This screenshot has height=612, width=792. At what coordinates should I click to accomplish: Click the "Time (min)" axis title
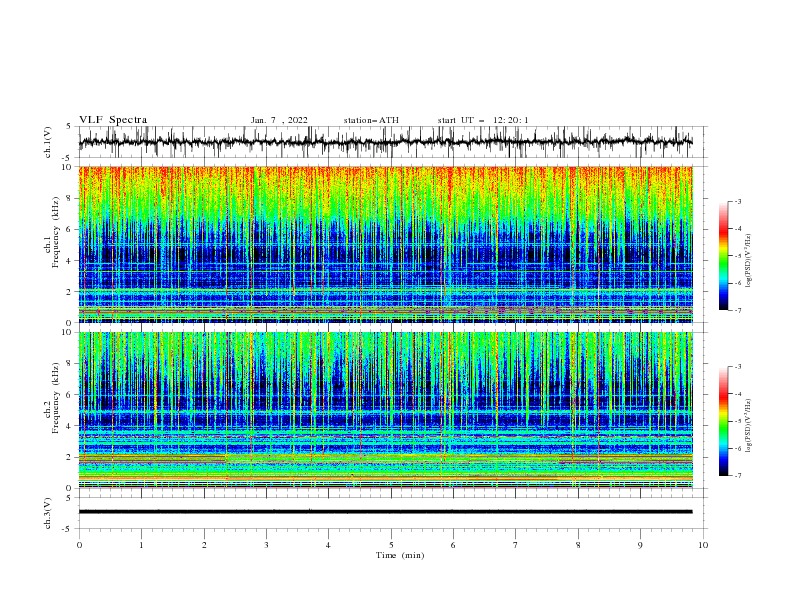tap(400, 555)
